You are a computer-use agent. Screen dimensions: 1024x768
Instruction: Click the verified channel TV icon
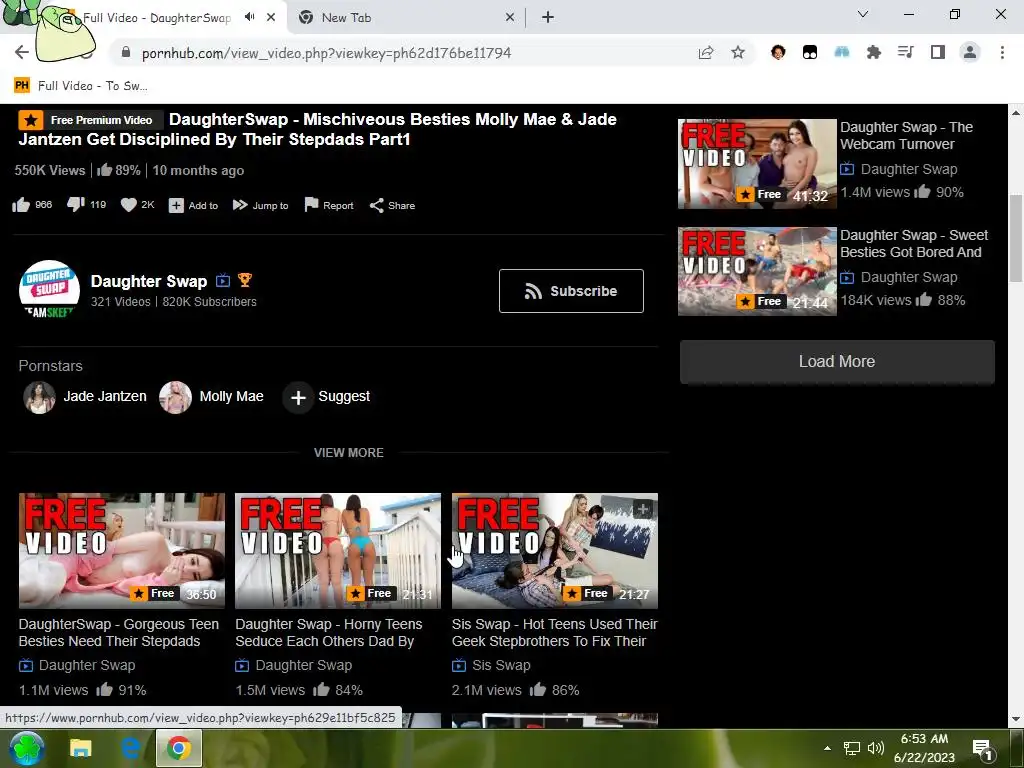[x=223, y=281]
